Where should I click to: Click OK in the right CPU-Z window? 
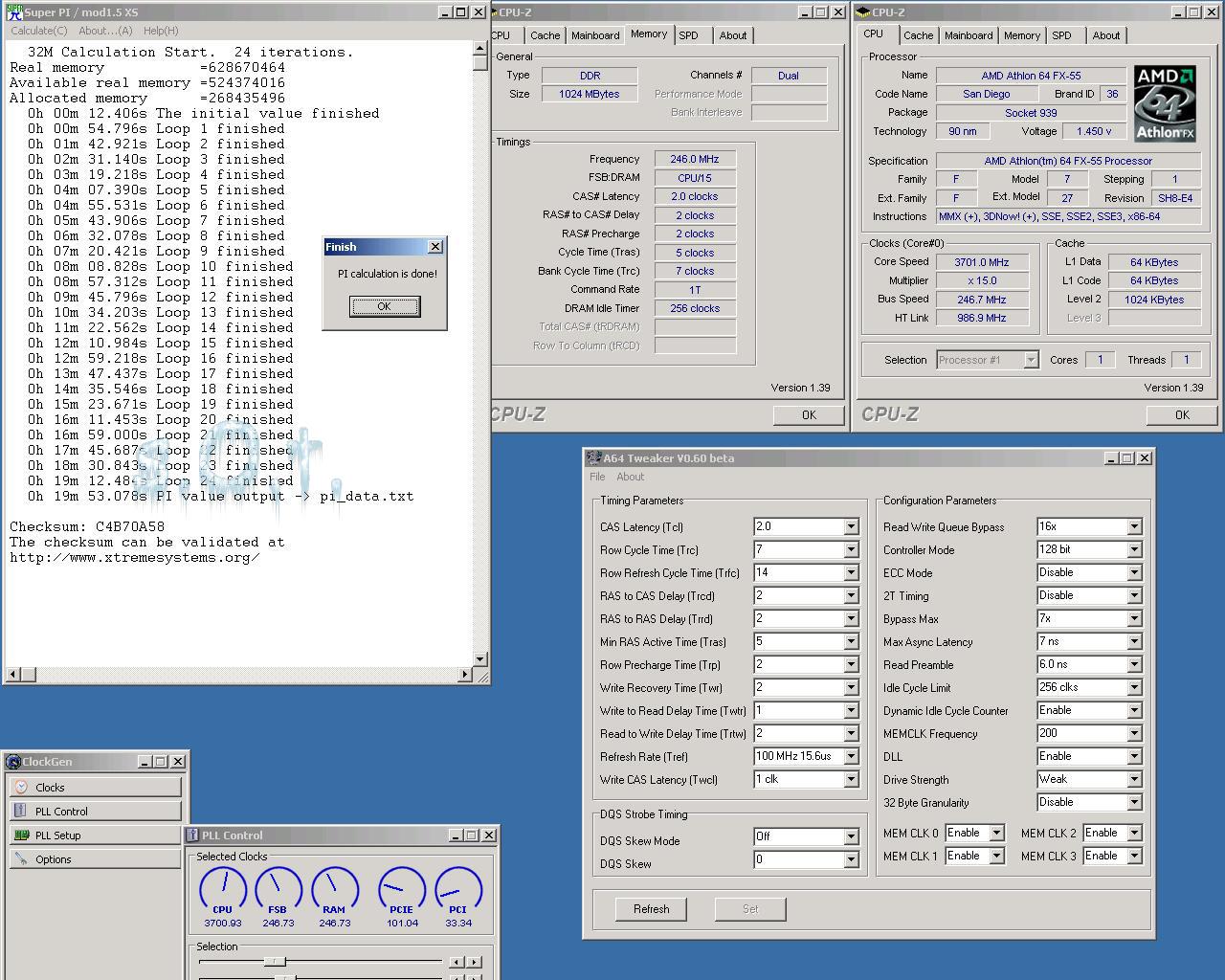click(x=1182, y=414)
